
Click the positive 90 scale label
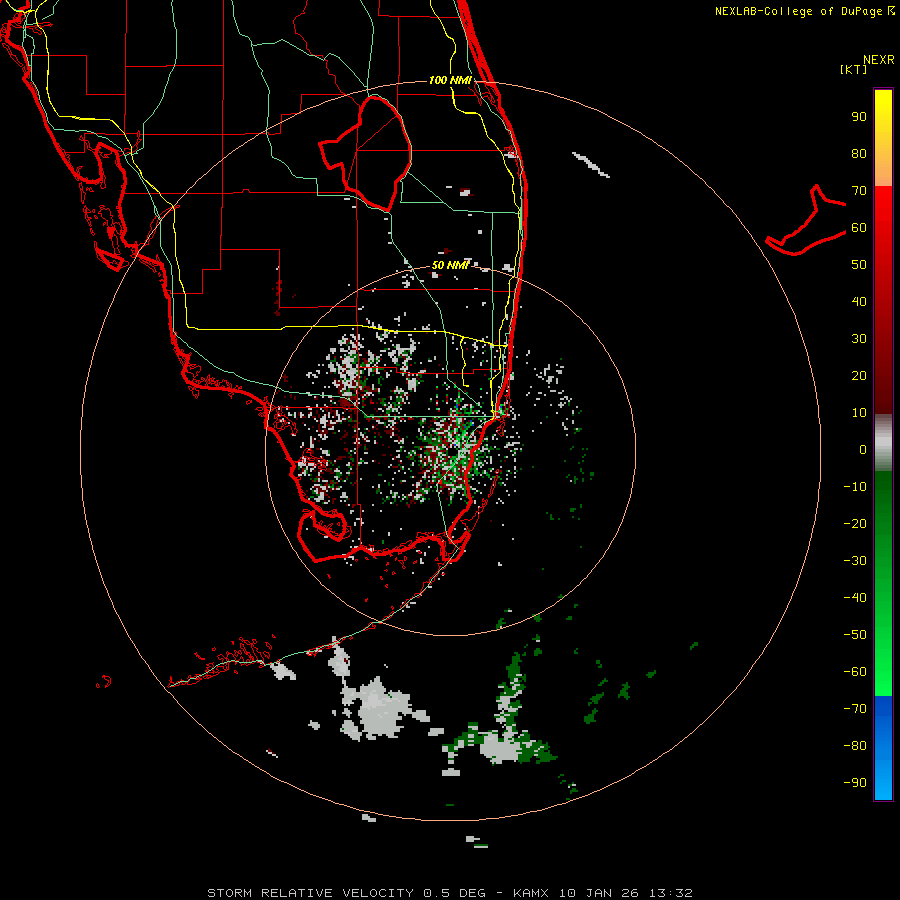click(859, 117)
